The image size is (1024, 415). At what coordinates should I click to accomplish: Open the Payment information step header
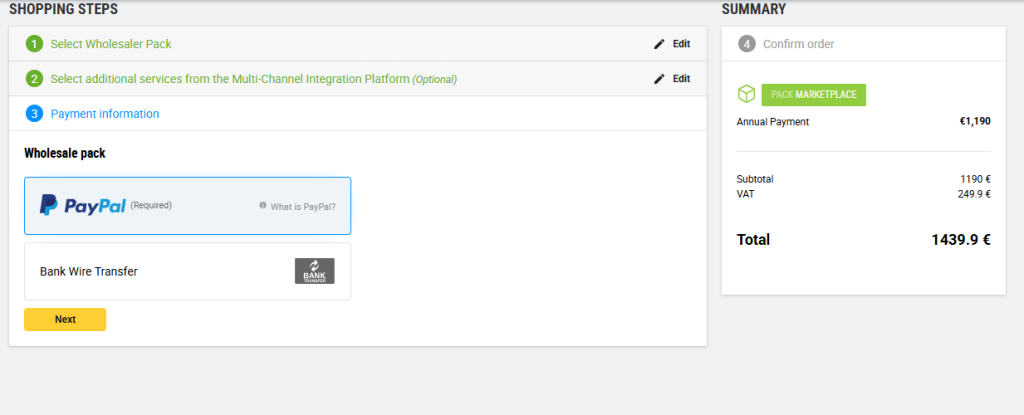pyautogui.click(x=105, y=114)
